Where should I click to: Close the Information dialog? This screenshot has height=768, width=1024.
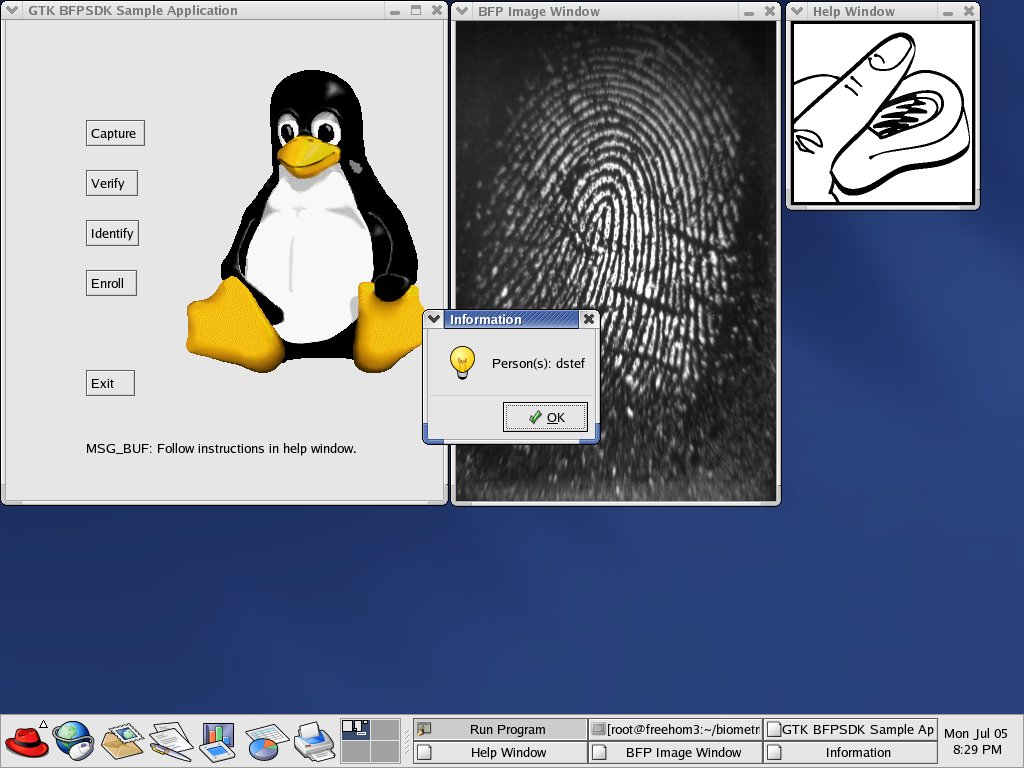pos(589,320)
